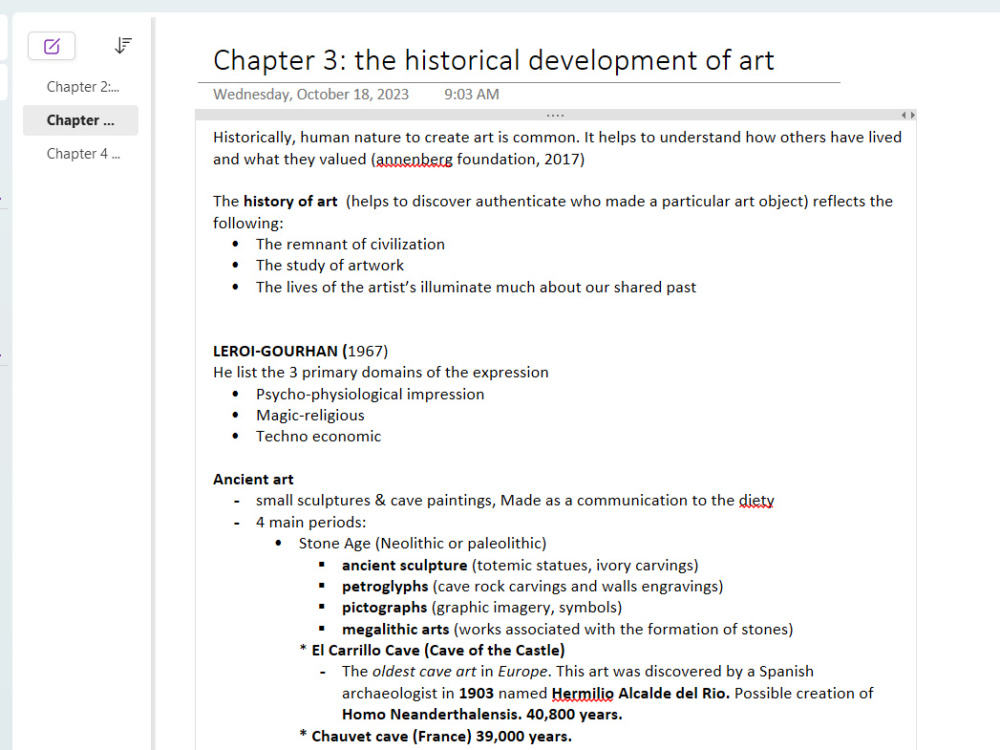Click the El Carrillo Cave line
The width and height of the screenshot is (1000, 750).
point(432,651)
